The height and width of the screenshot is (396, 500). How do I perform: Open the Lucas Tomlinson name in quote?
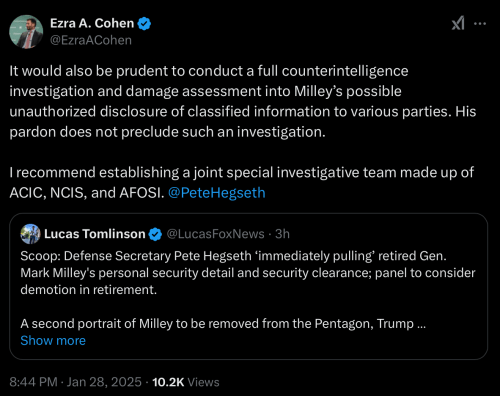tap(95, 234)
